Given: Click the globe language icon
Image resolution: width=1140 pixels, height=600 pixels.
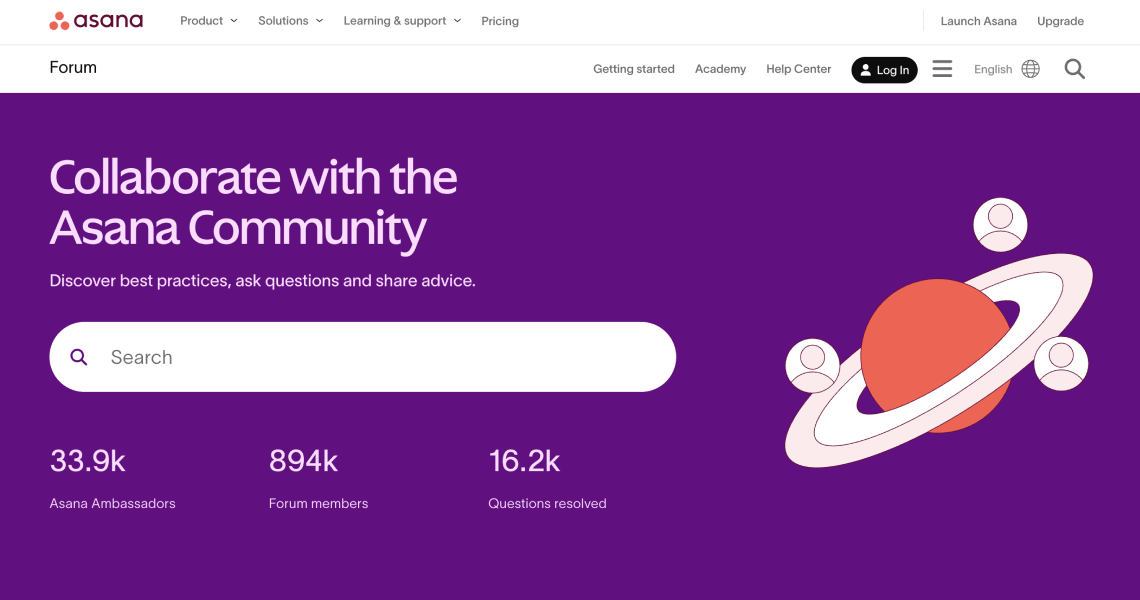Looking at the screenshot, I should [x=1029, y=68].
